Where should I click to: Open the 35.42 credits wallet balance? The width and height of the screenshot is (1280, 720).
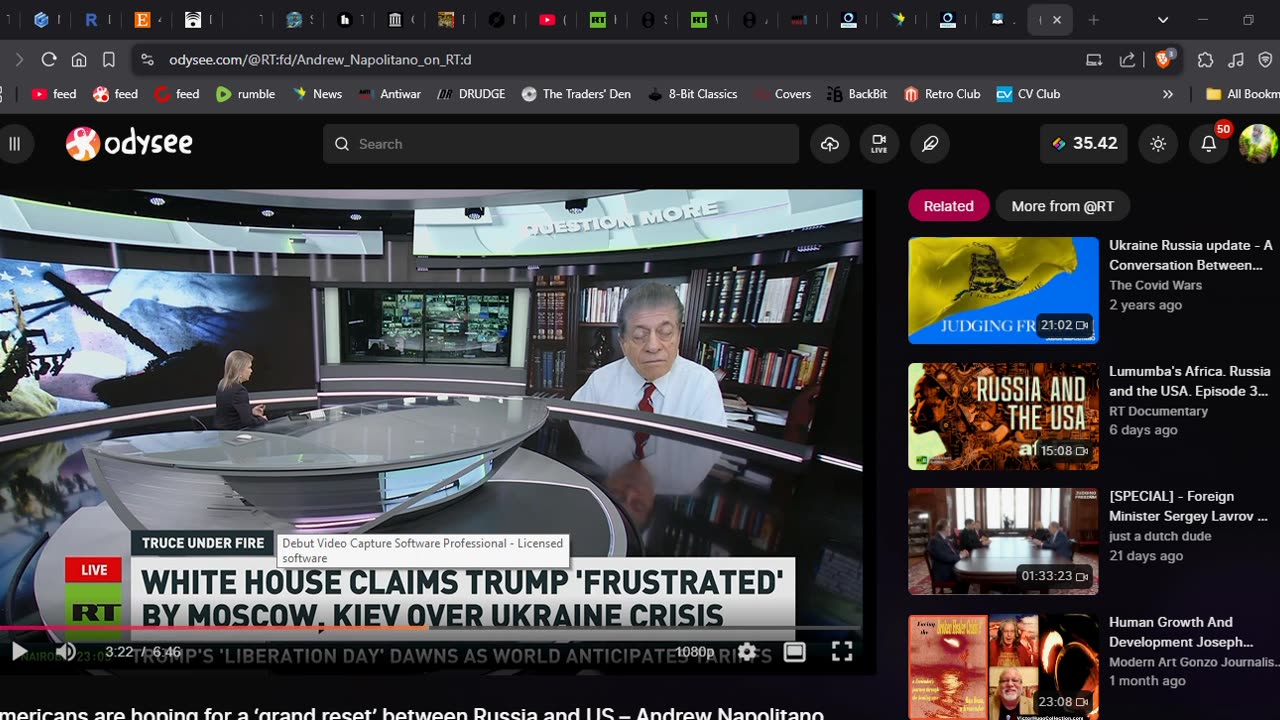(x=1084, y=144)
